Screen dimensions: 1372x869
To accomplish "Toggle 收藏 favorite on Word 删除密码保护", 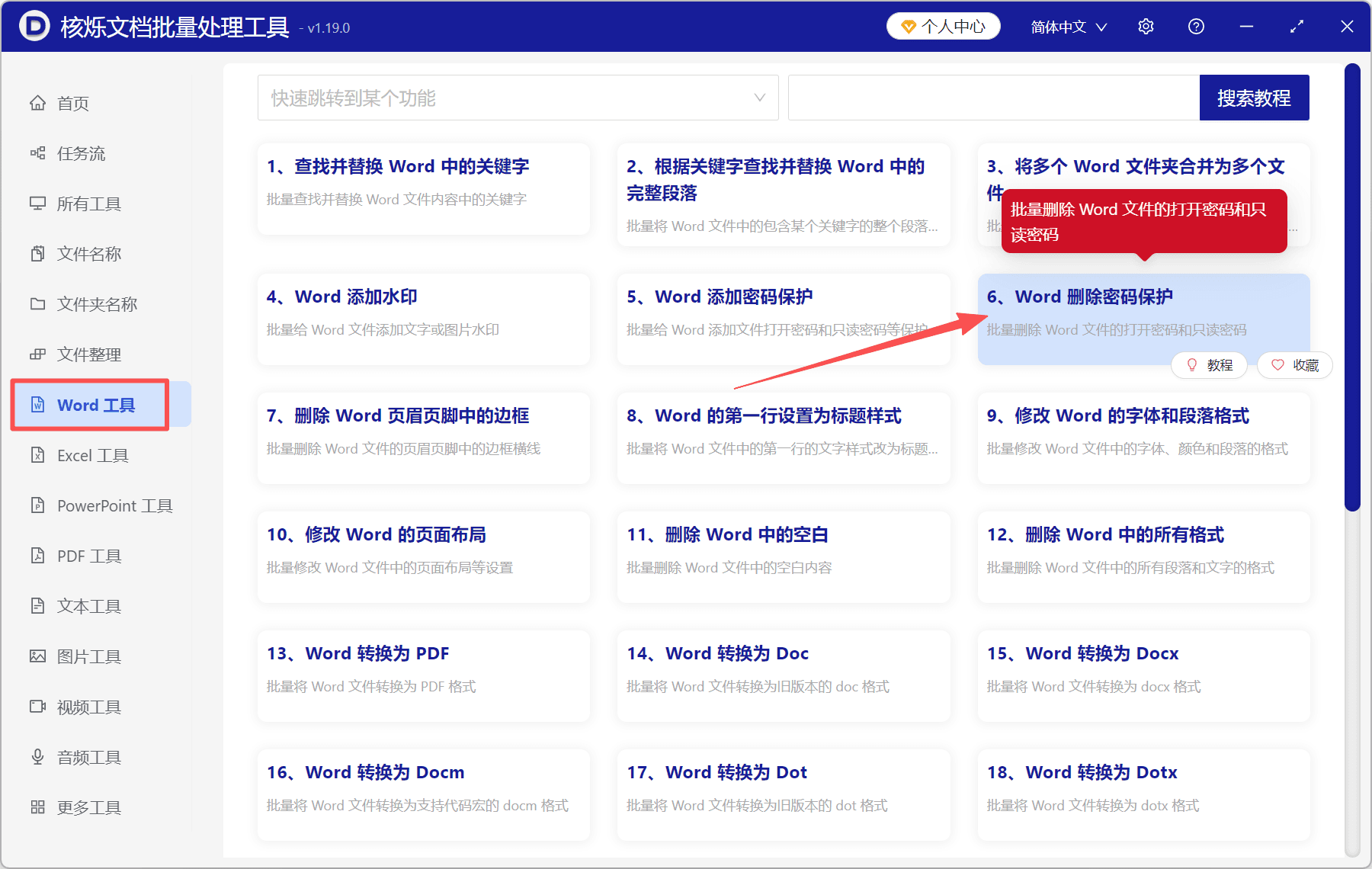I will point(1293,365).
